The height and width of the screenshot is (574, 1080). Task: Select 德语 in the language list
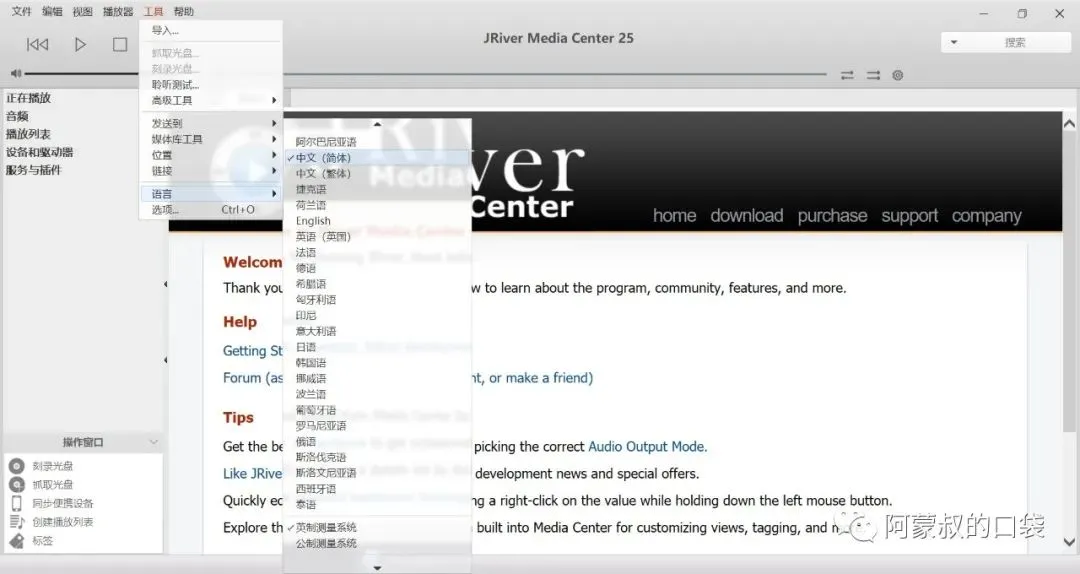[377, 268]
